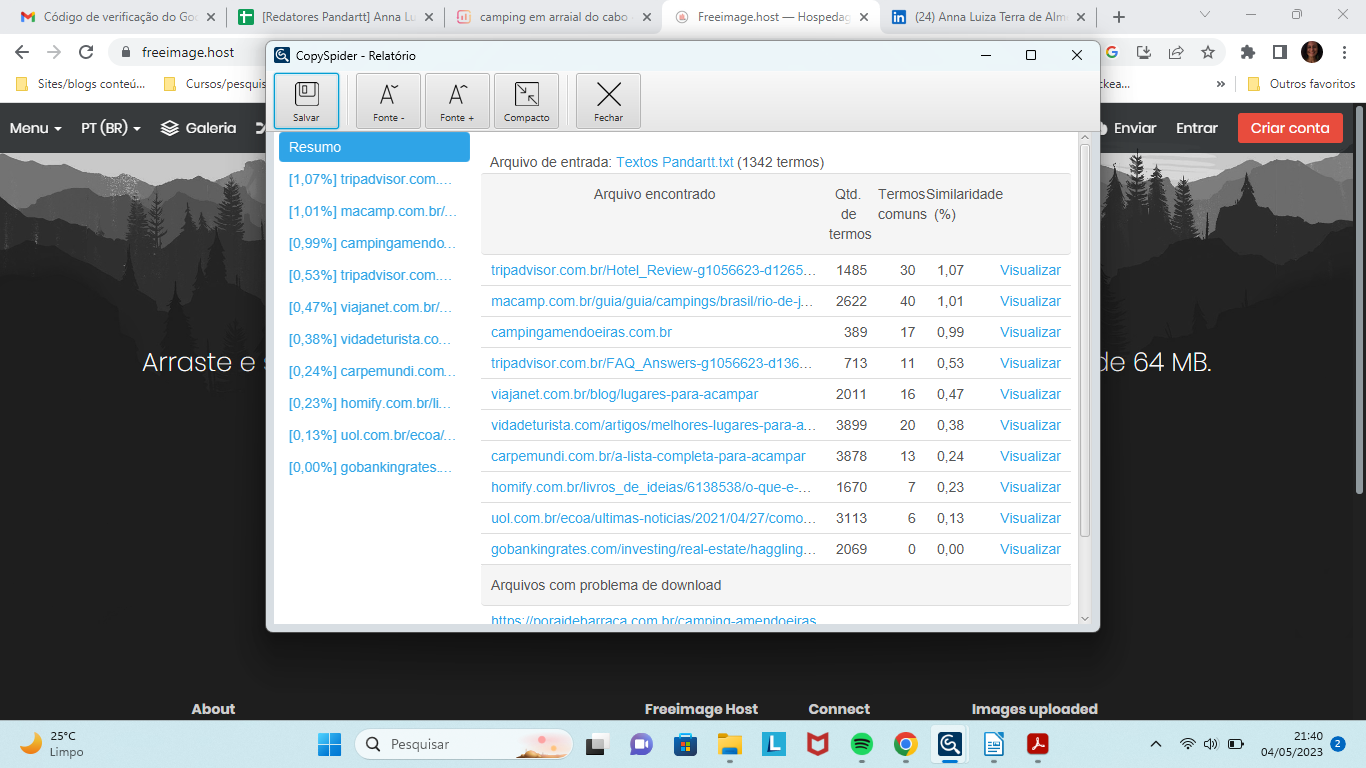Open [0,38%] vidadeturista sidebar entry

pos(371,339)
